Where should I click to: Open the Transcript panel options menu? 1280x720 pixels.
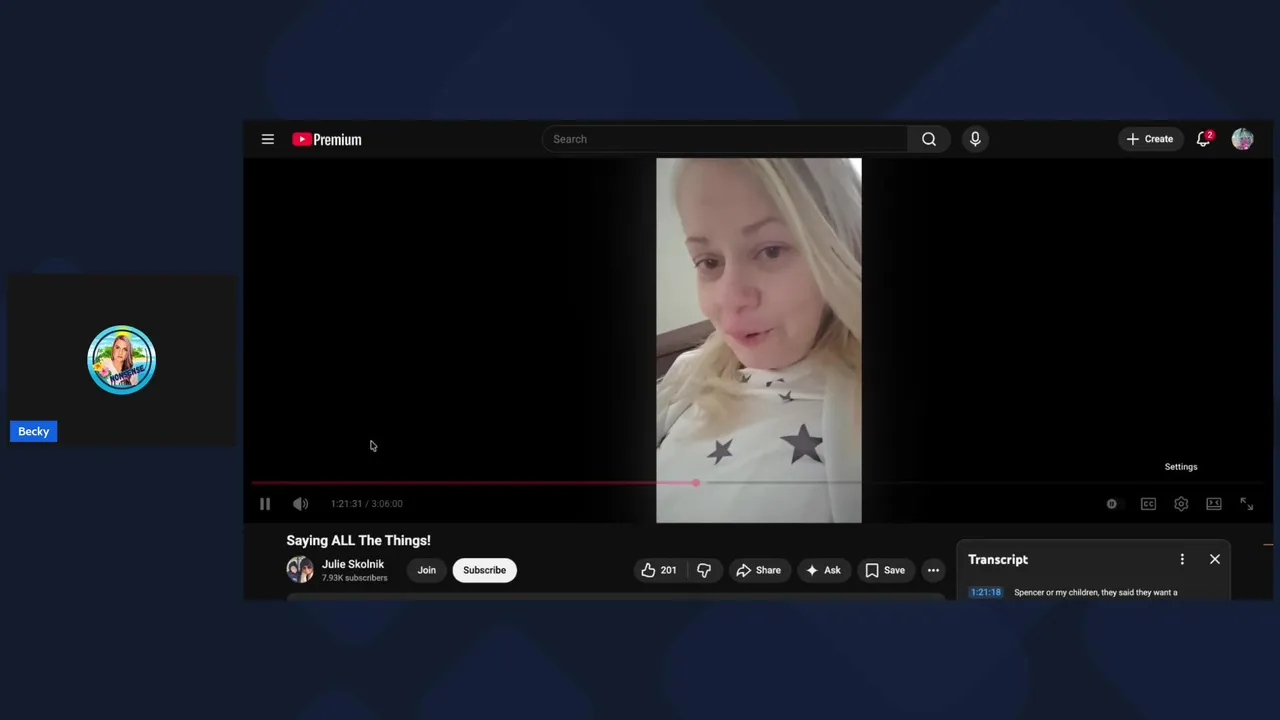point(1182,559)
